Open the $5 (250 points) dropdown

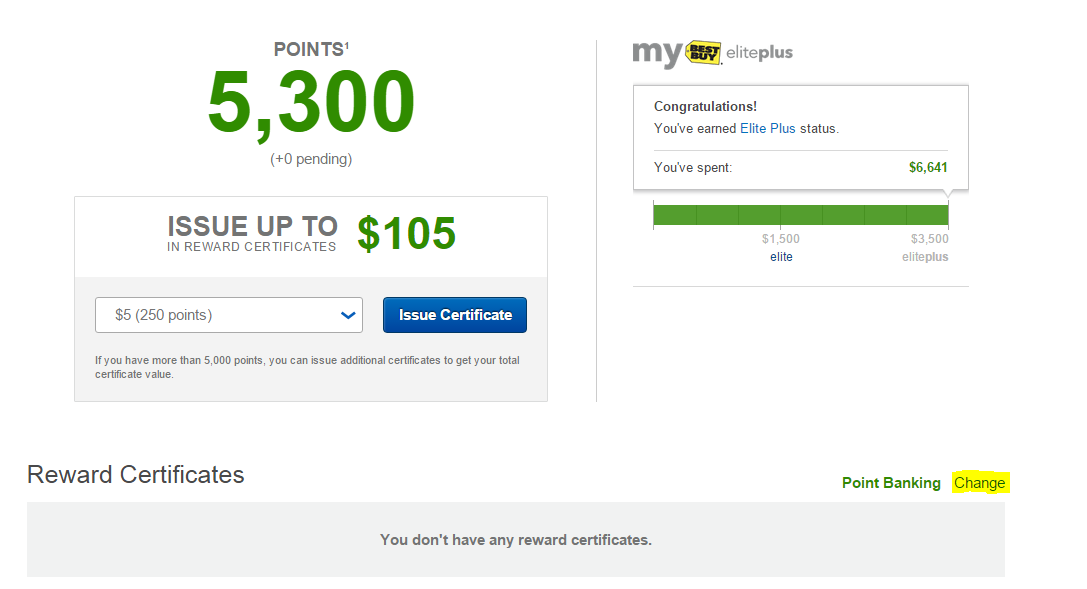229,315
